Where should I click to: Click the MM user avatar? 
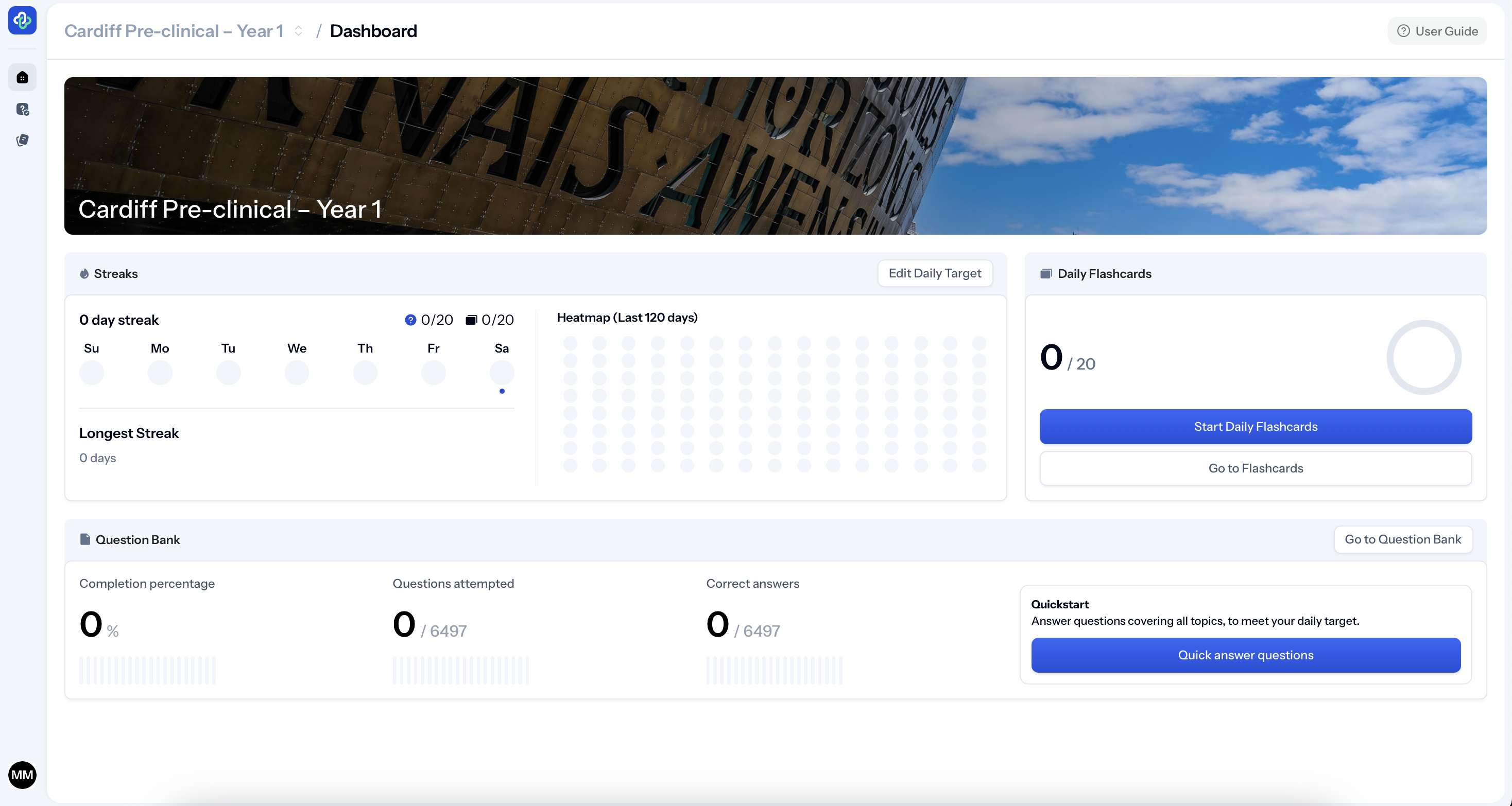click(22, 775)
